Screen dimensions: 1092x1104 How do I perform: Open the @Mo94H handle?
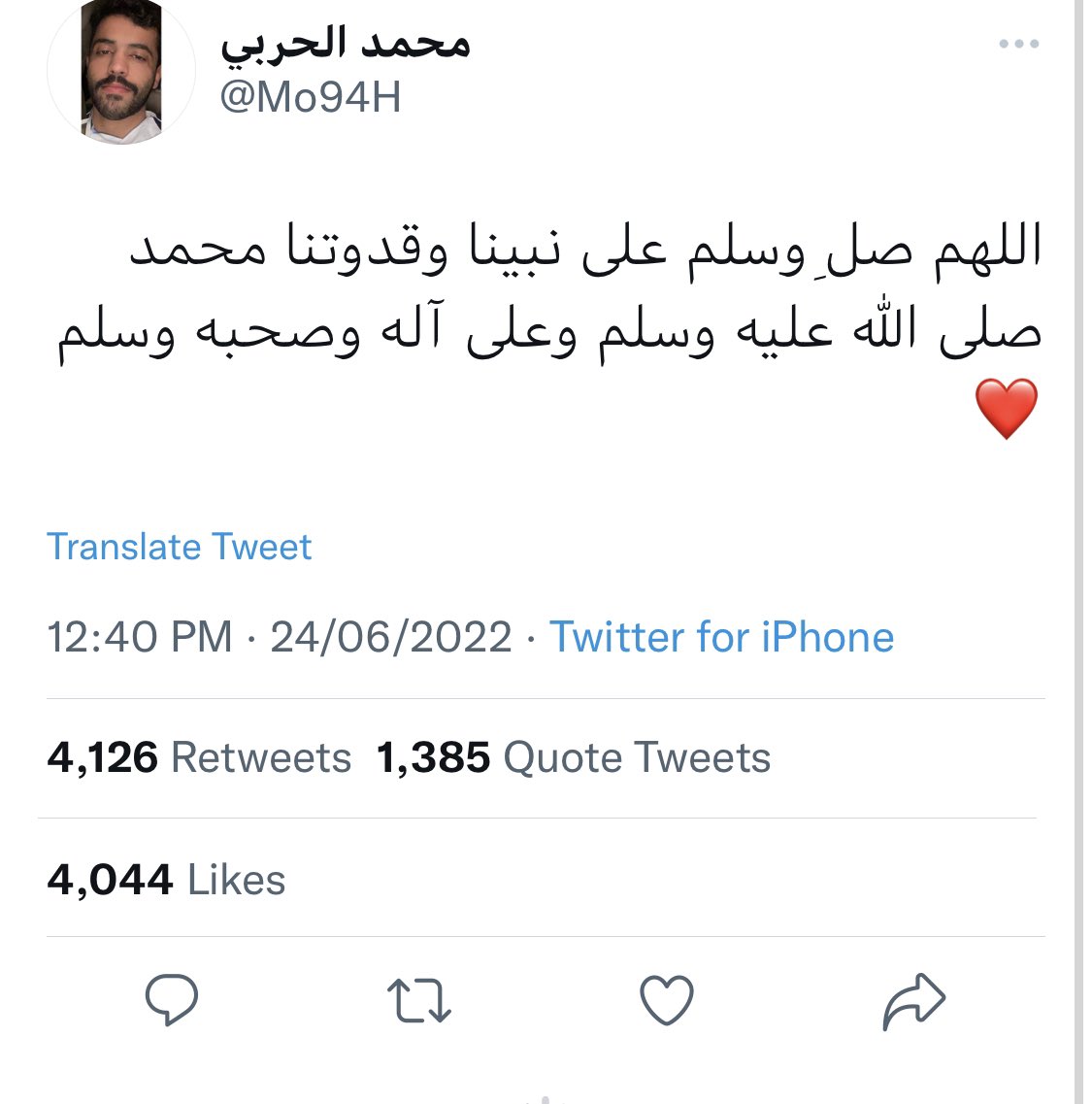point(311,97)
